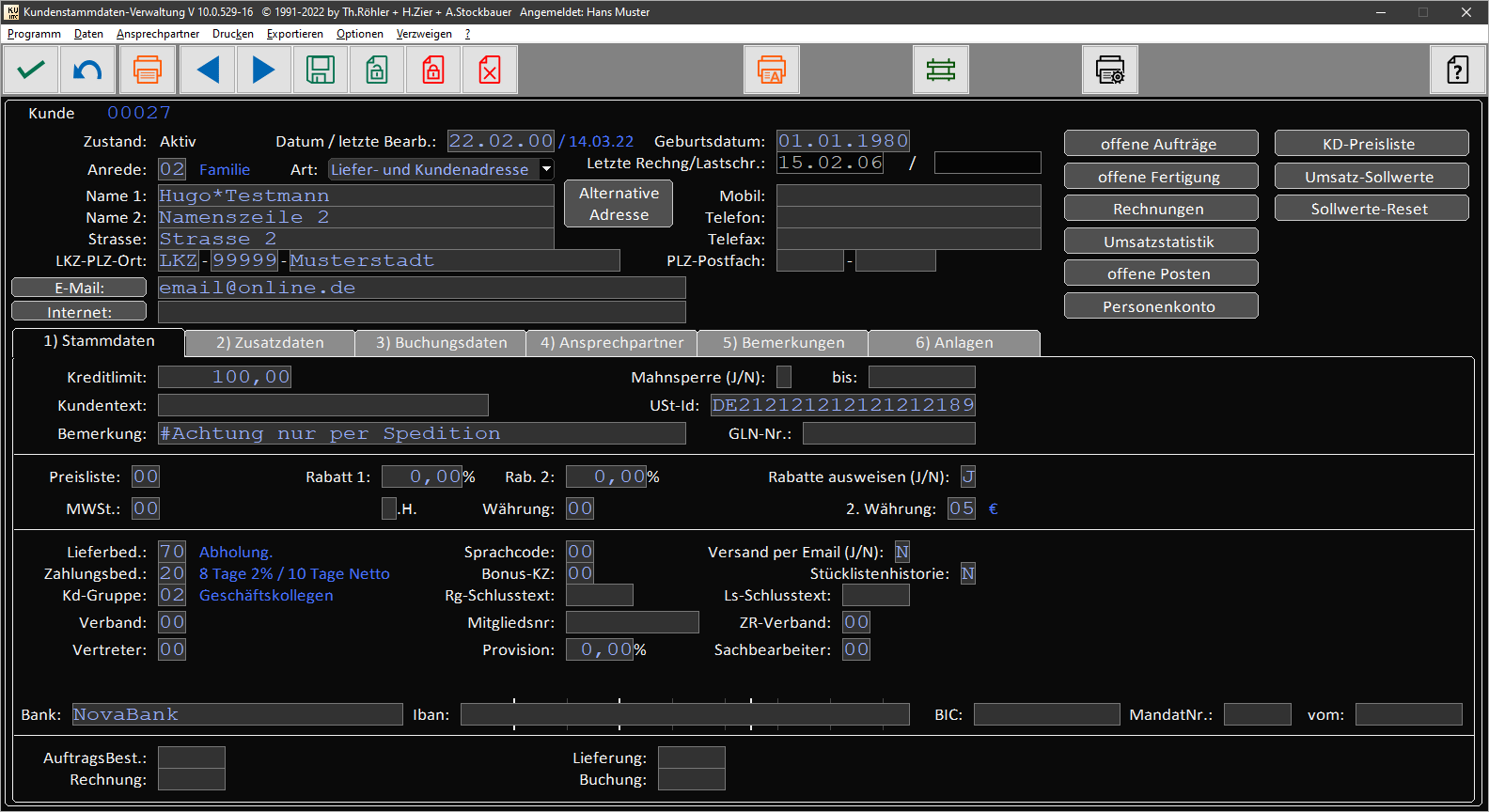Toggle Versand per Email (J/N) field
The image size is (1489, 812).
coord(902,553)
